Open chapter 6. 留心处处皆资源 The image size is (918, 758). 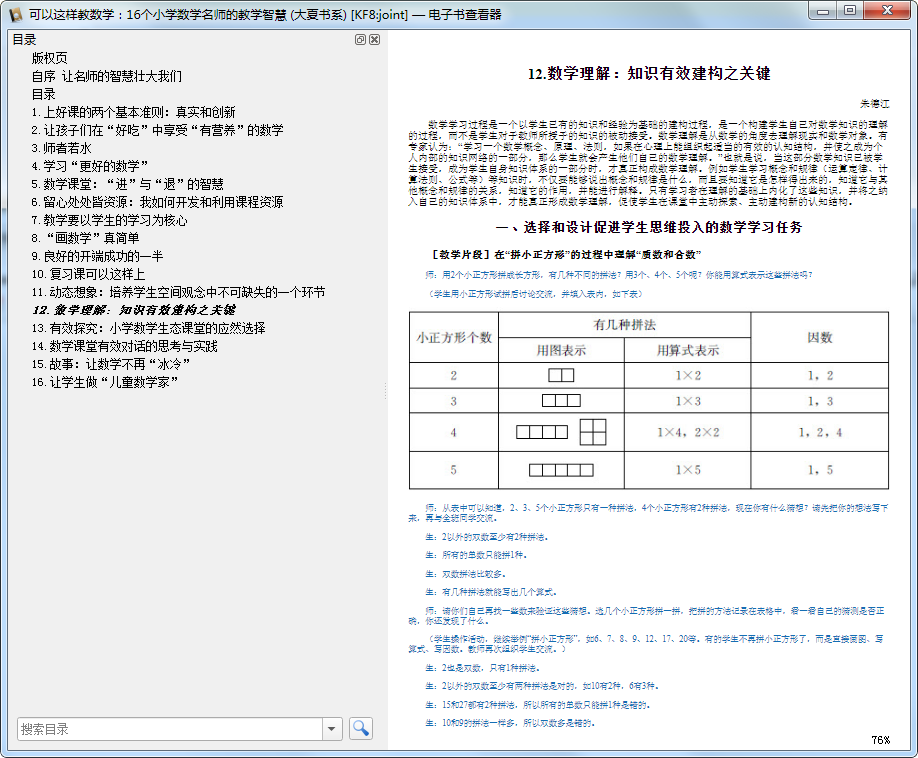point(157,202)
